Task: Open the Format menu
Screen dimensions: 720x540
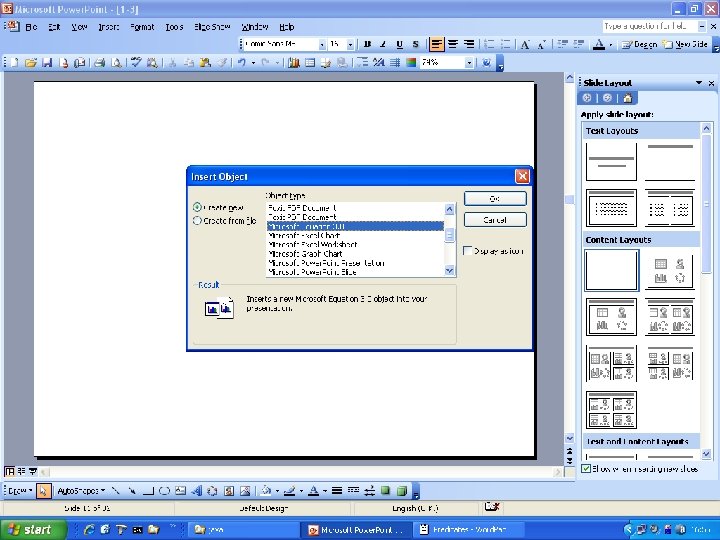Action: (142, 27)
